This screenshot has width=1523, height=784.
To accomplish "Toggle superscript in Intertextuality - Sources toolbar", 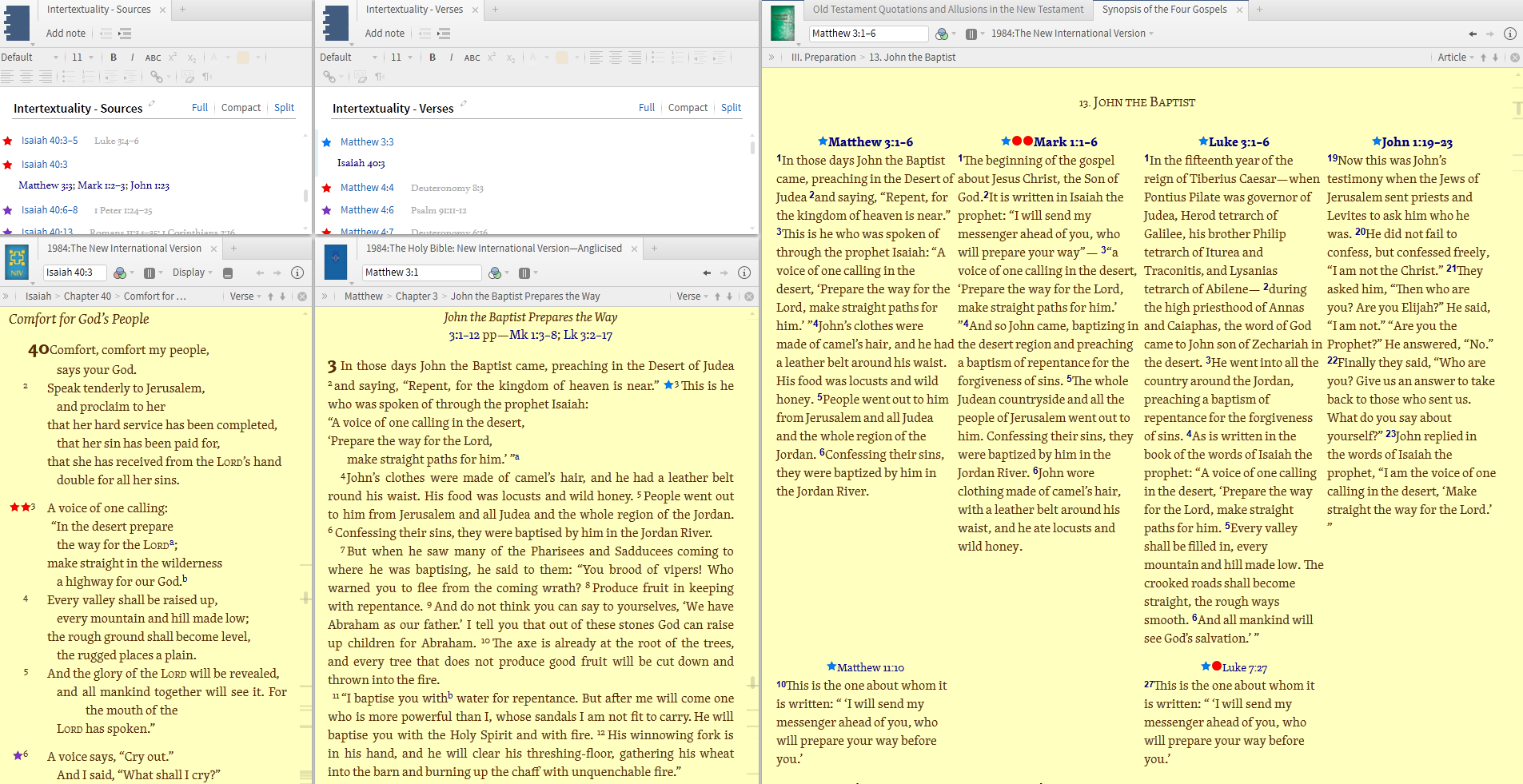I will point(173,58).
